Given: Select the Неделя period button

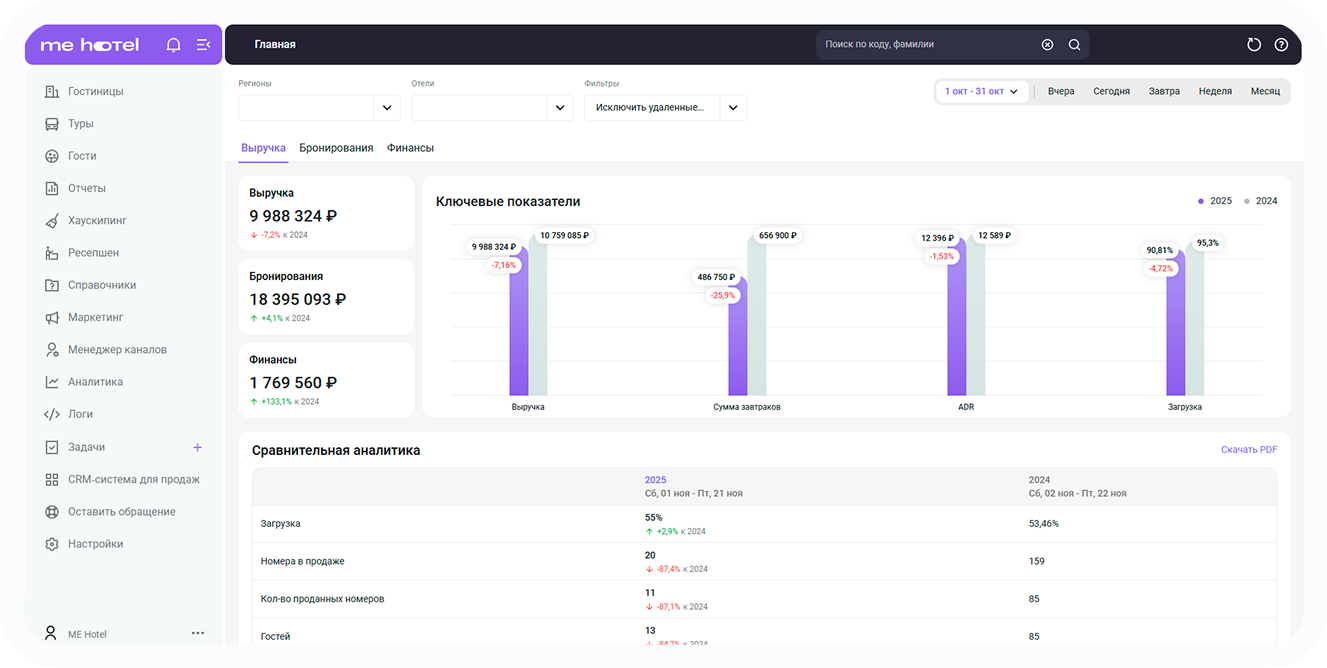Looking at the screenshot, I should [x=1214, y=91].
